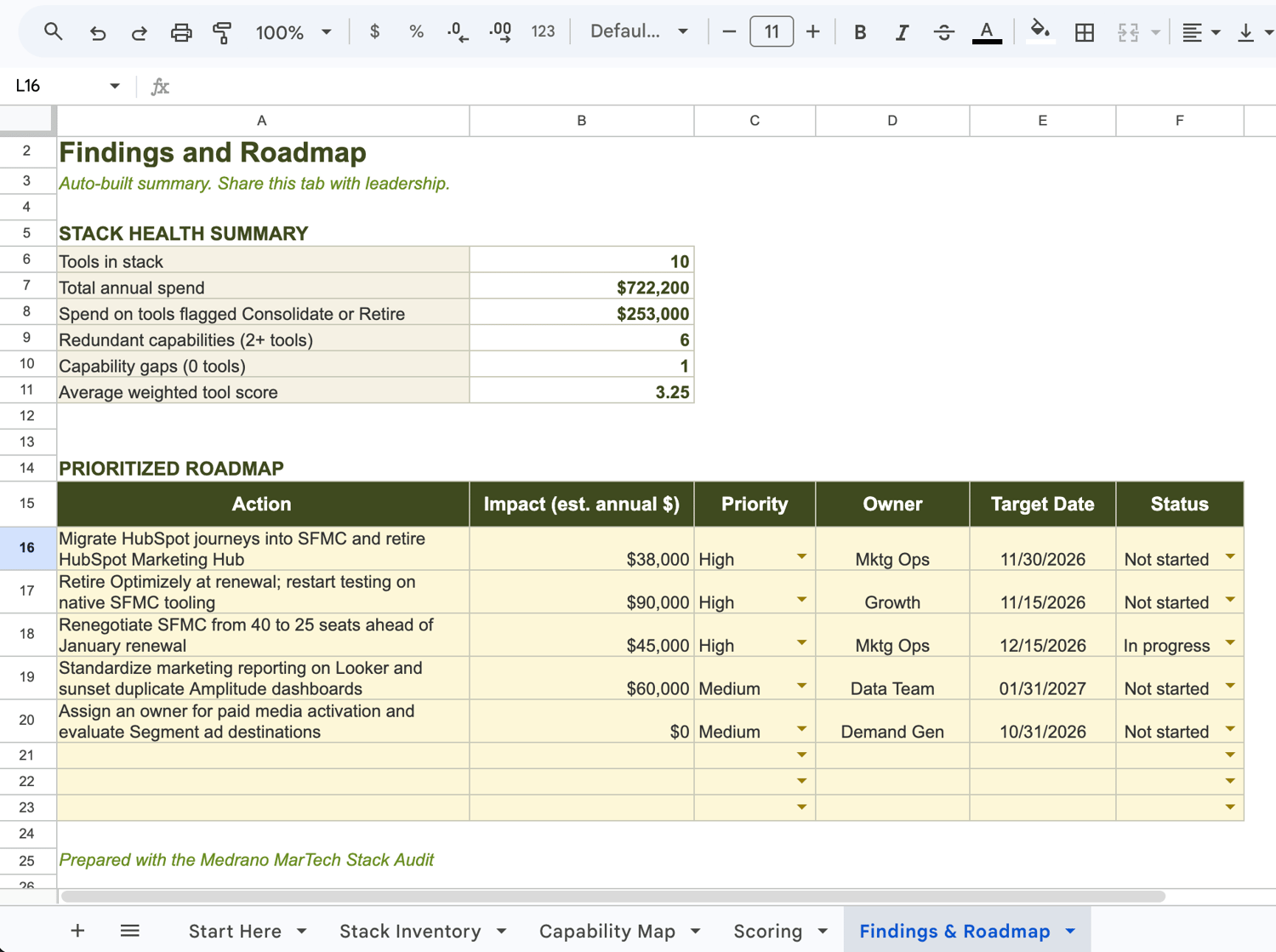Open Priority dropdown for HubSpot migration row
This screenshot has height=952, width=1276.
(801, 556)
